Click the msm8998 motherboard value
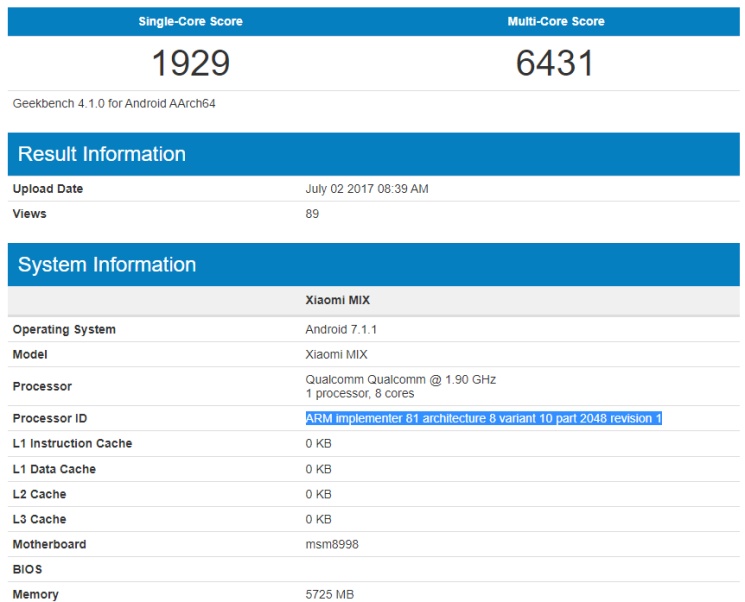Viewport: 745px width, 602px height. pos(331,544)
